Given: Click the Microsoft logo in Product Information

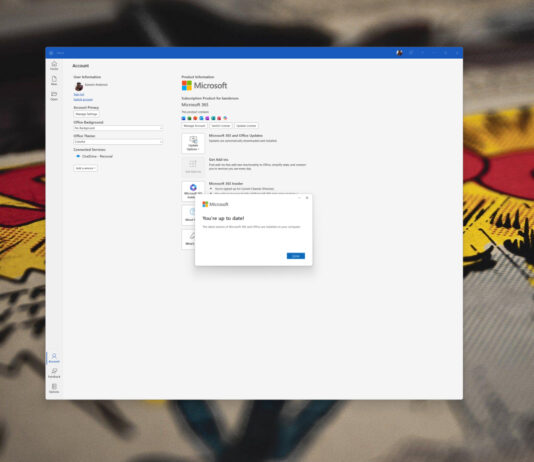Looking at the screenshot, I should point(204,85).
